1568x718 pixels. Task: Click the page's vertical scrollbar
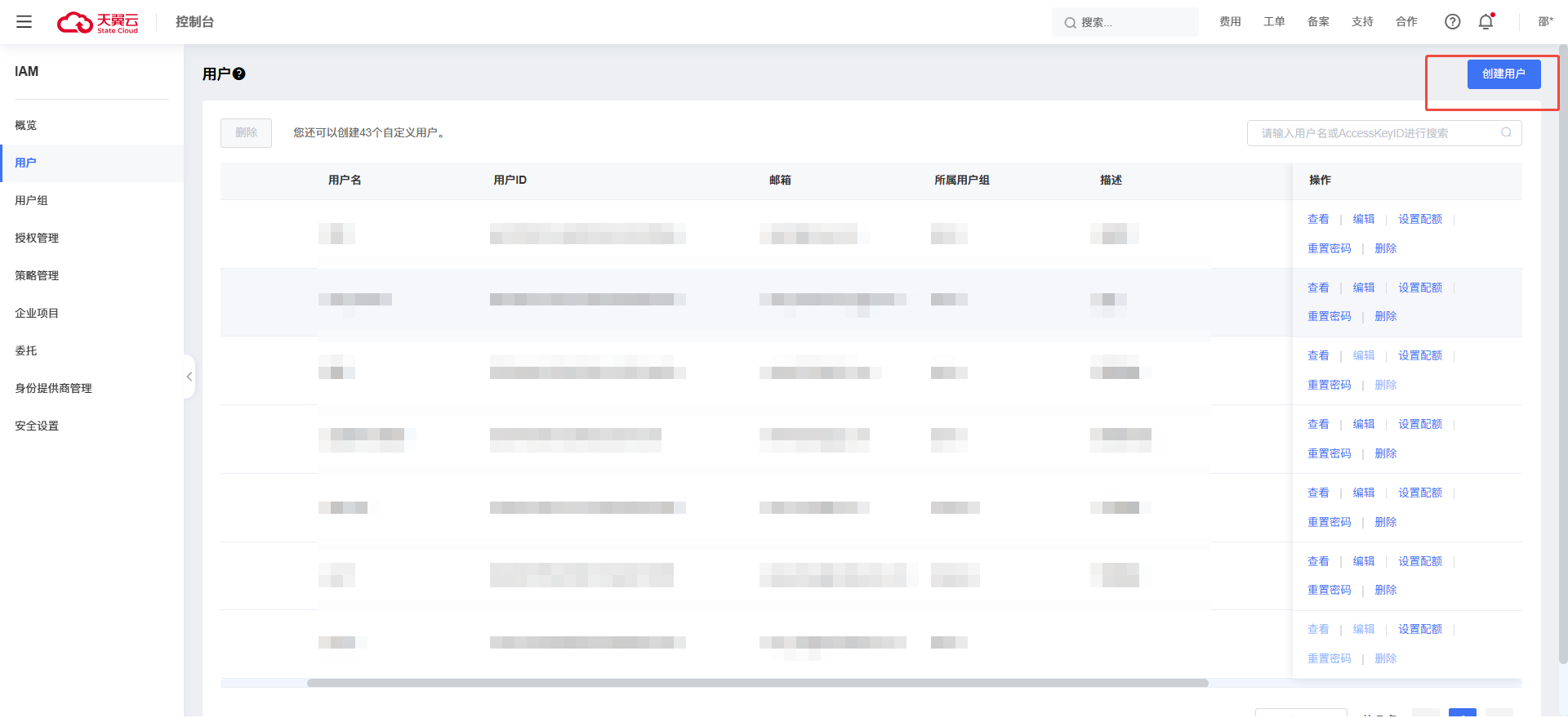pos(1563,354)
